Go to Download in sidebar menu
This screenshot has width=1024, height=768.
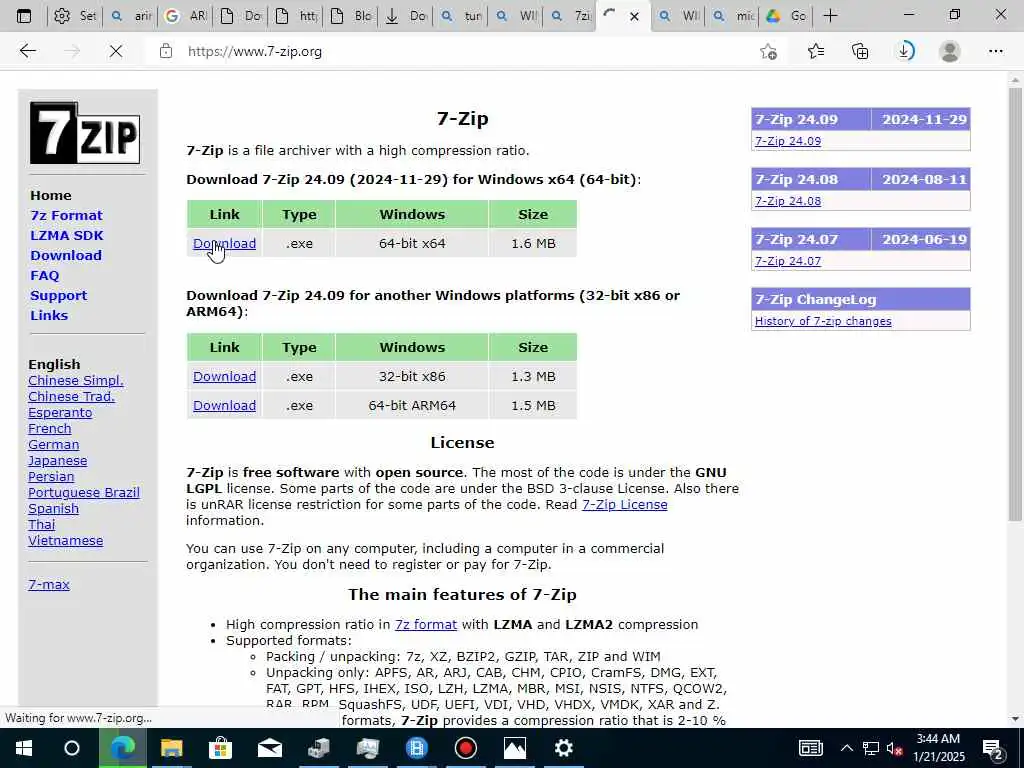tap(65, 255)
